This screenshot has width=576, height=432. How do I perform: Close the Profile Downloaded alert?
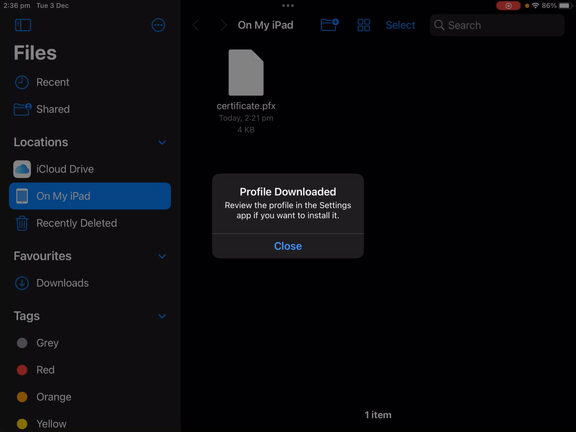click(288, 246)
